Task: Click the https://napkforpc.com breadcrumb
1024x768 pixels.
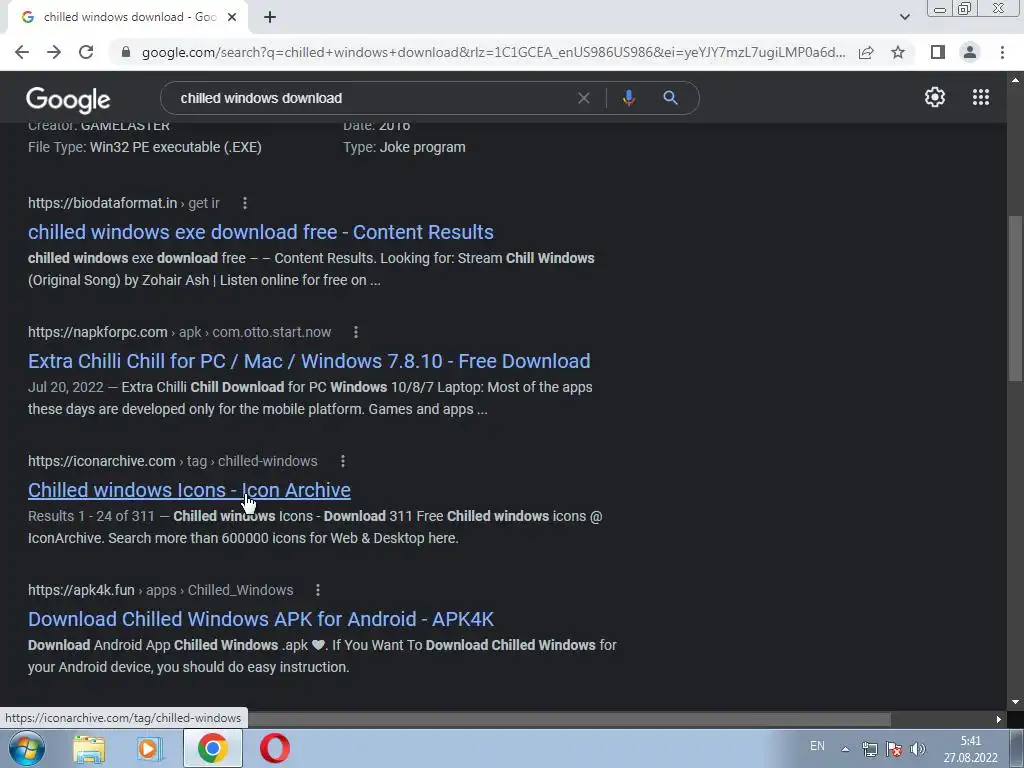Action: click(98, 332)
